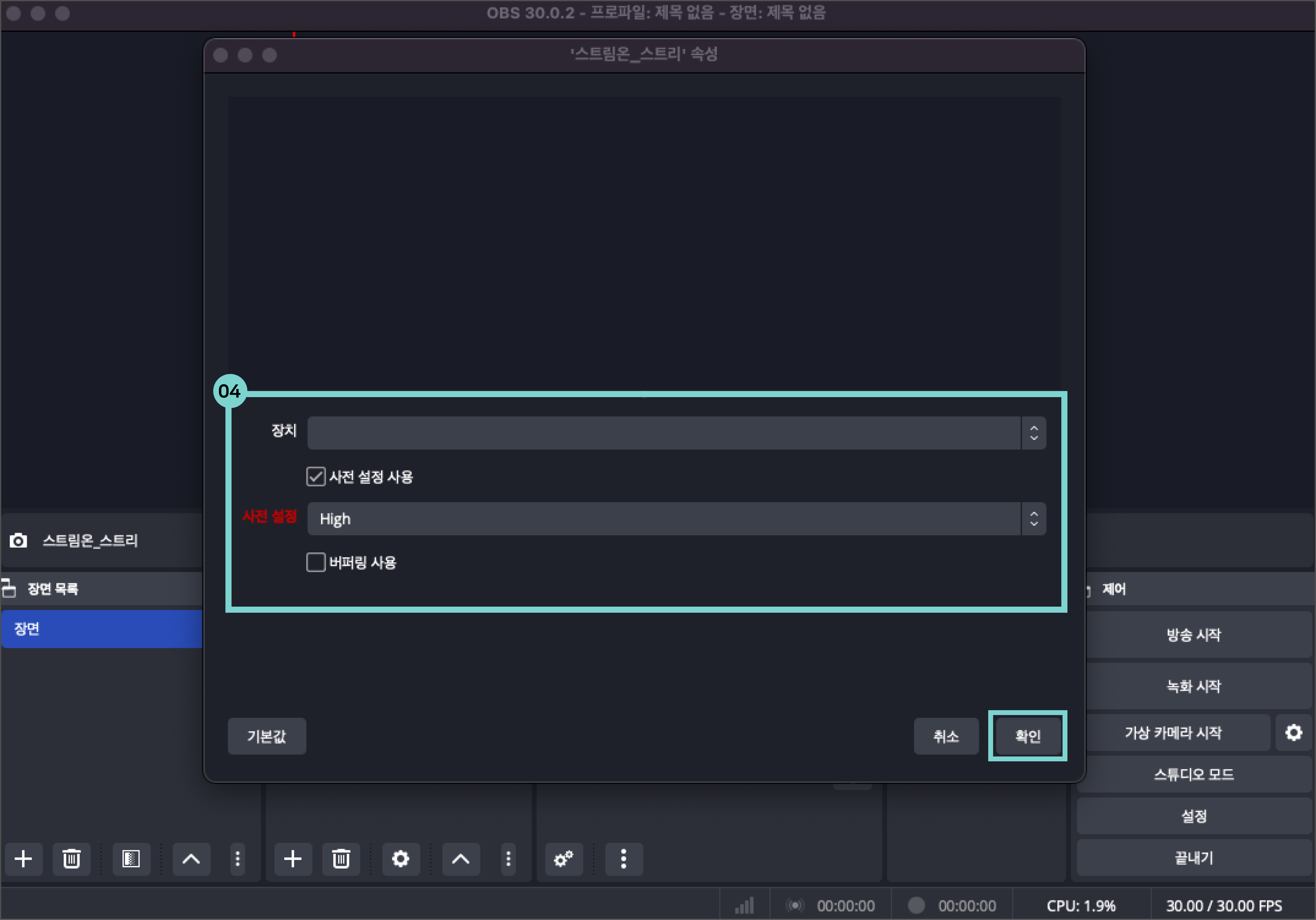
Task: Open source properties gear icon
Action: (401, 859)
